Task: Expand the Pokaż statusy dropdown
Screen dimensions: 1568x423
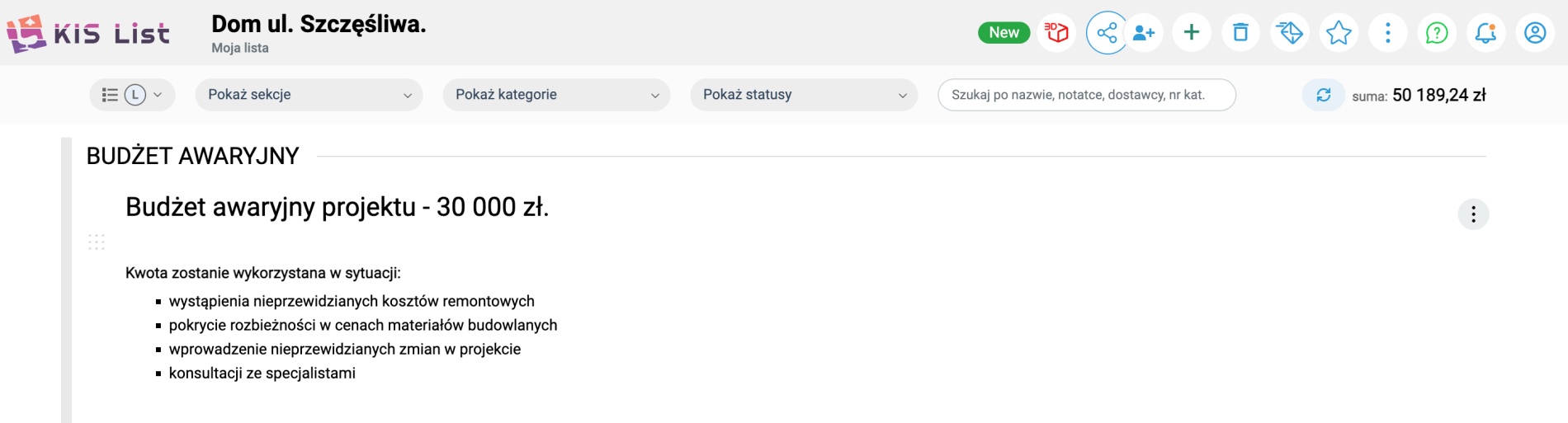Action: (804, 95)
